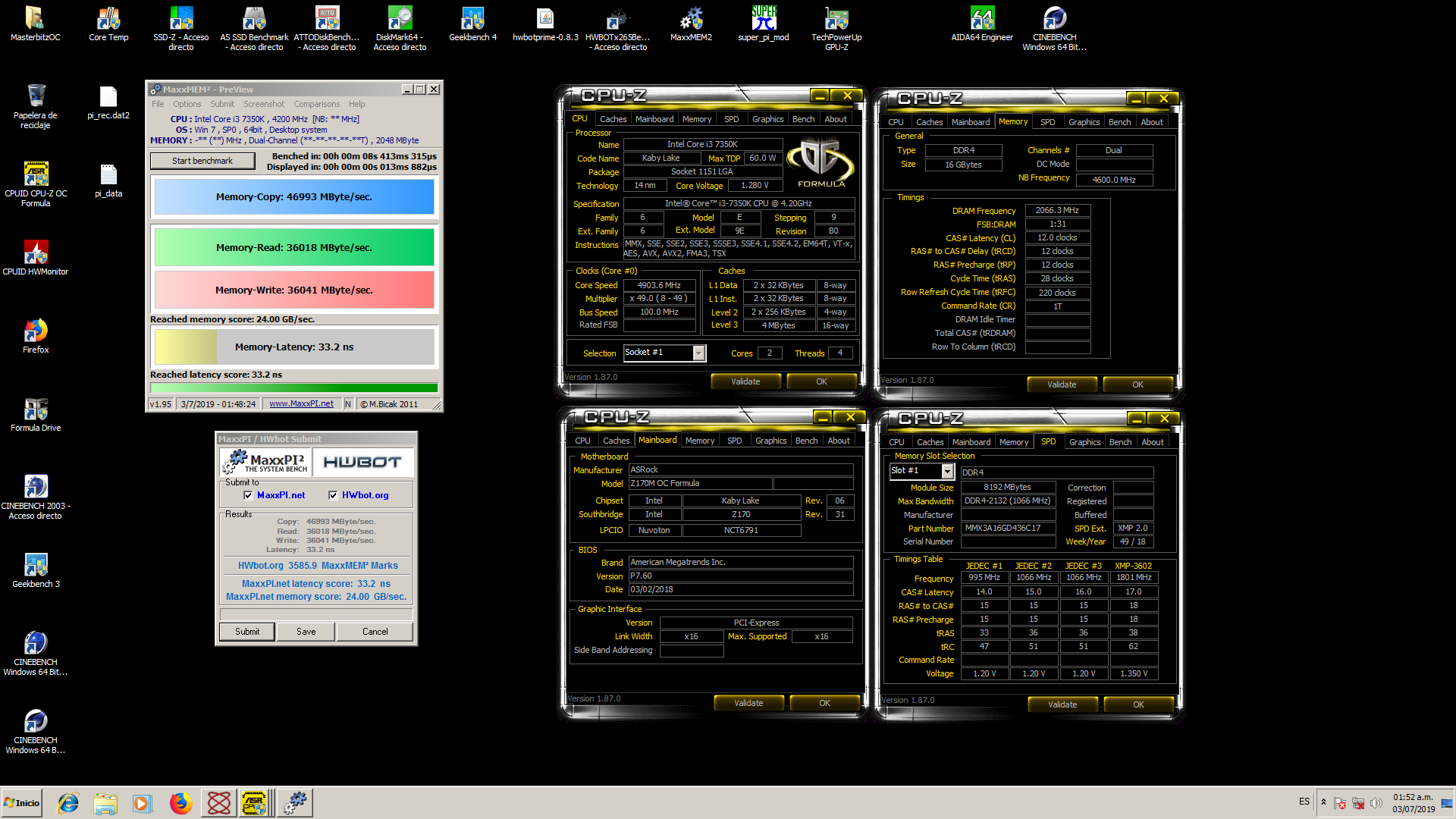Click Cancel in HWbot Submit dialog
1456x819 pixels.
375,632
